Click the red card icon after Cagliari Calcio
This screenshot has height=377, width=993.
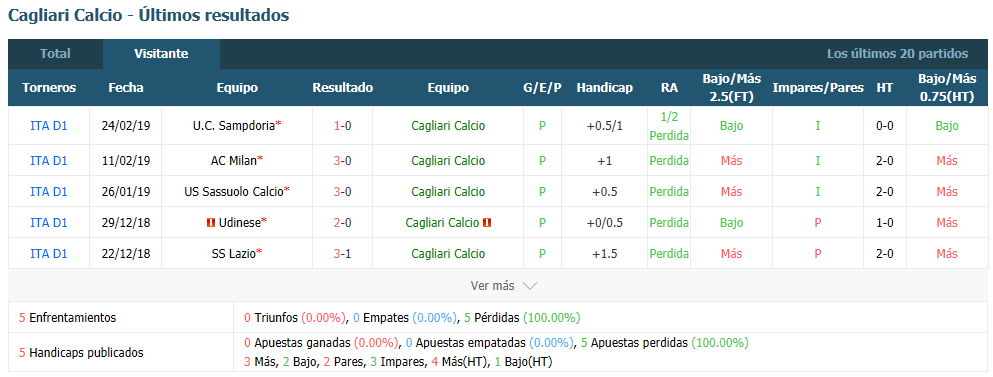click(487, 222)
